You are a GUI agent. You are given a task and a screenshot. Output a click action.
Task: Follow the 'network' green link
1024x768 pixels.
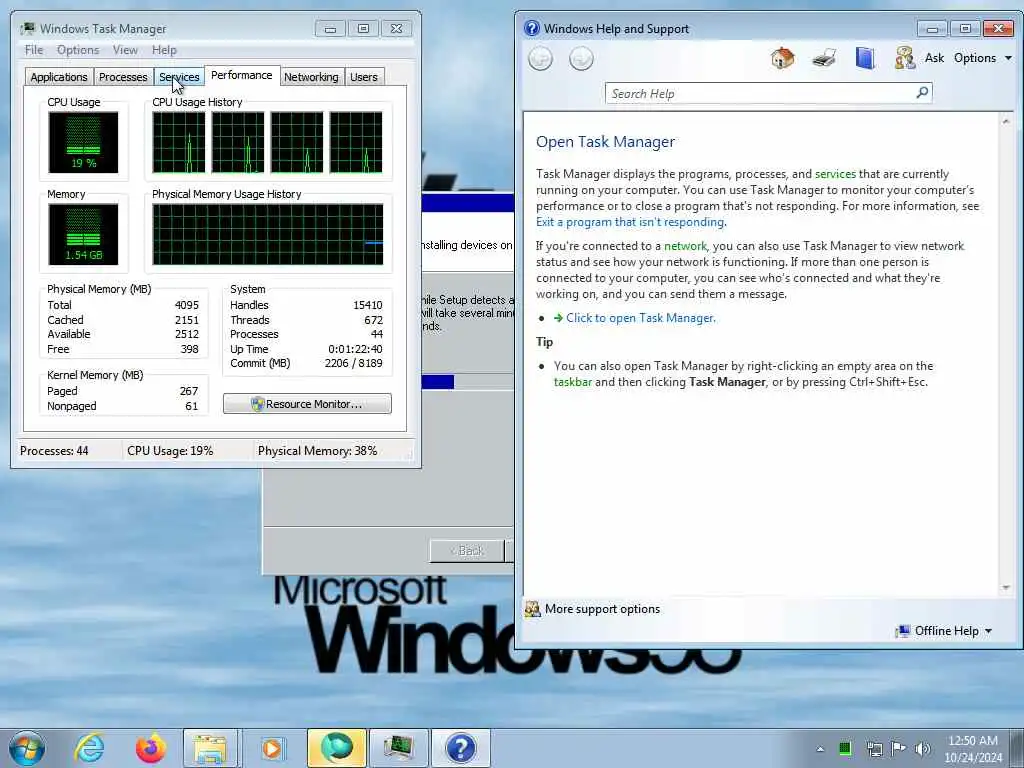coord(685,246)
